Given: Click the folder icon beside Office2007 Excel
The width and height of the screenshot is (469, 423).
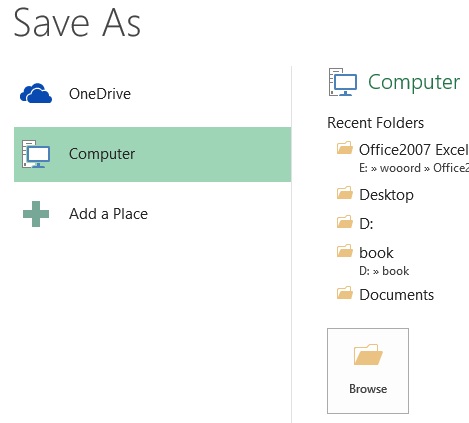Looking at the screenshot, I should coord(345,148).
